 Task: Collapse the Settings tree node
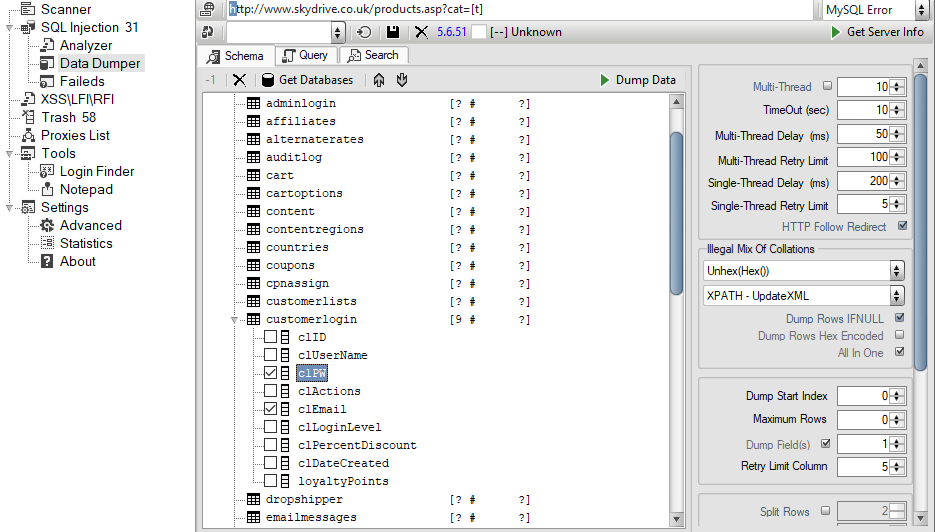(9, 208)
